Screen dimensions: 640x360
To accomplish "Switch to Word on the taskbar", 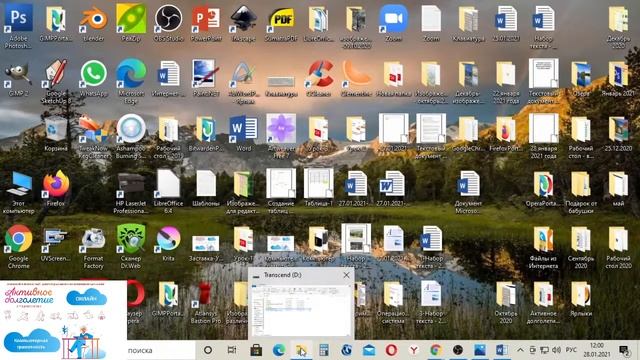I will coord(502,350).
